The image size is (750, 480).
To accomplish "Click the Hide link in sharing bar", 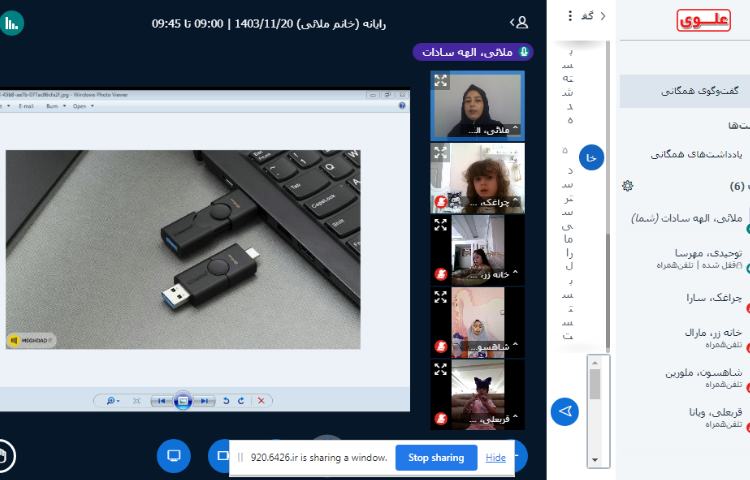I will (x=495, y=457).
